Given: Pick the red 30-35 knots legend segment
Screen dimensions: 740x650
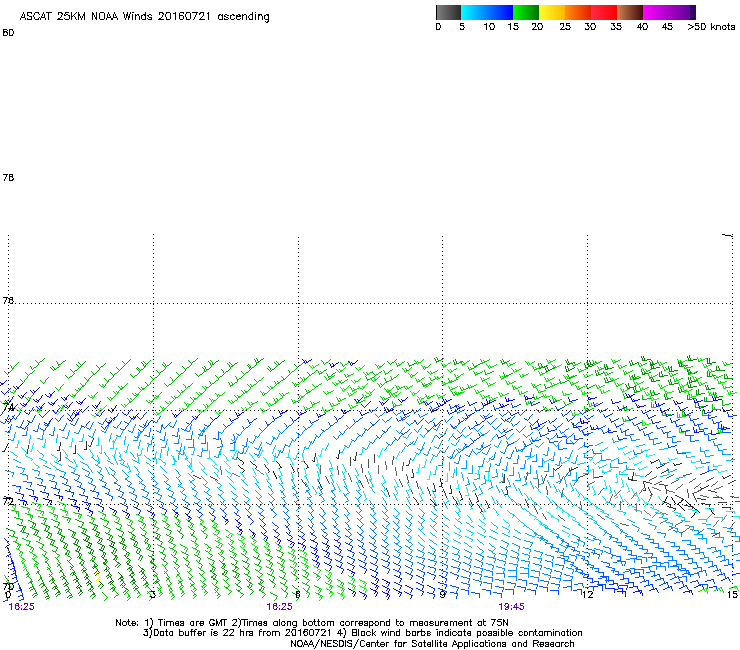Looking at the screenshot, I should pos(604,12).
